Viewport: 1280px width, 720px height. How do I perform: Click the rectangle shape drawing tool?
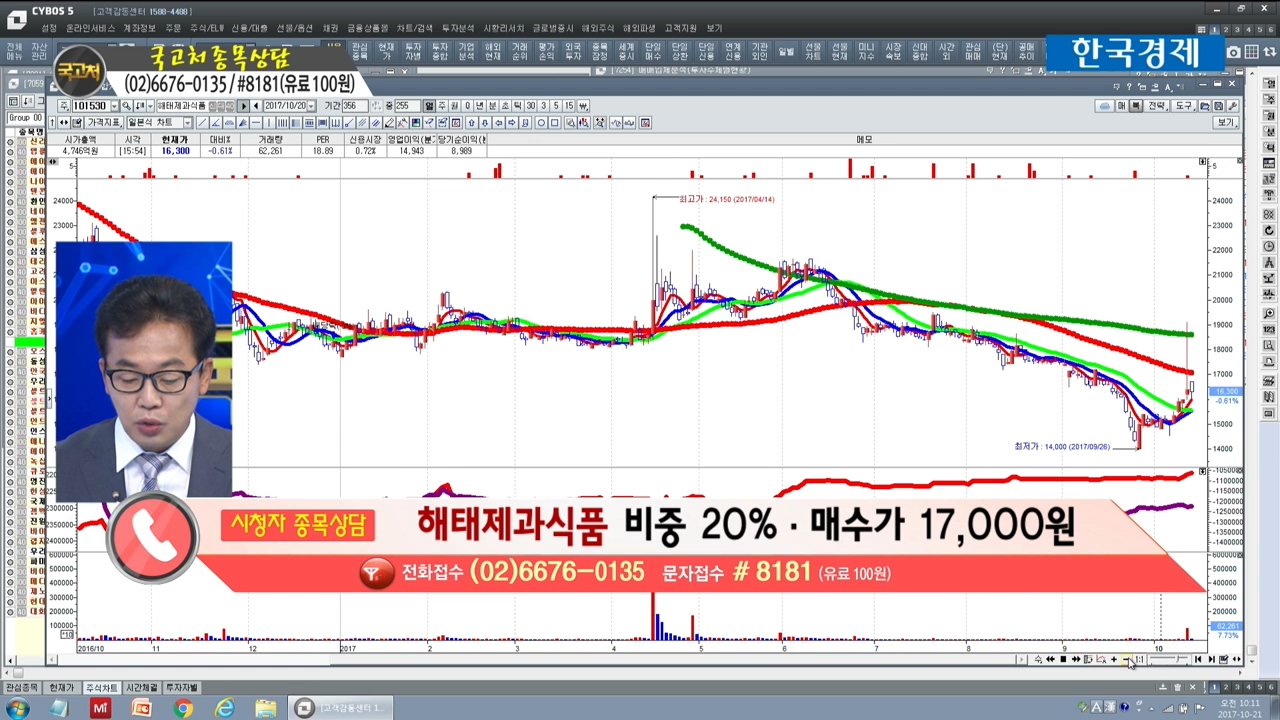coord(555,123)
